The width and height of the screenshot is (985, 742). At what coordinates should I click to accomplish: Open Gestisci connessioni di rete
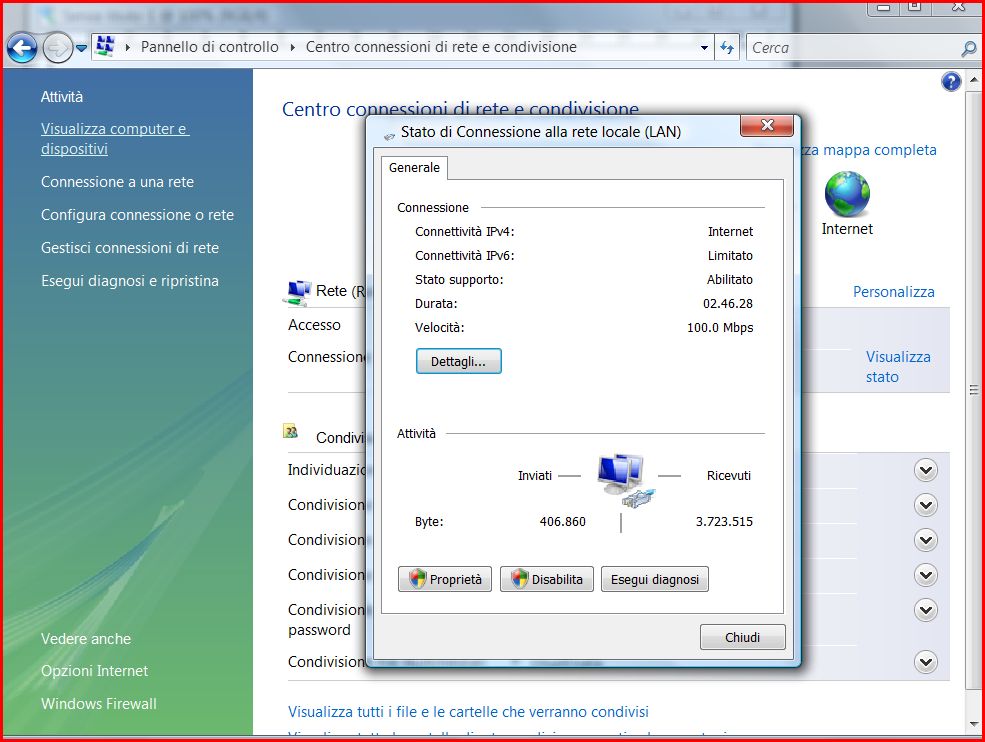130,248
